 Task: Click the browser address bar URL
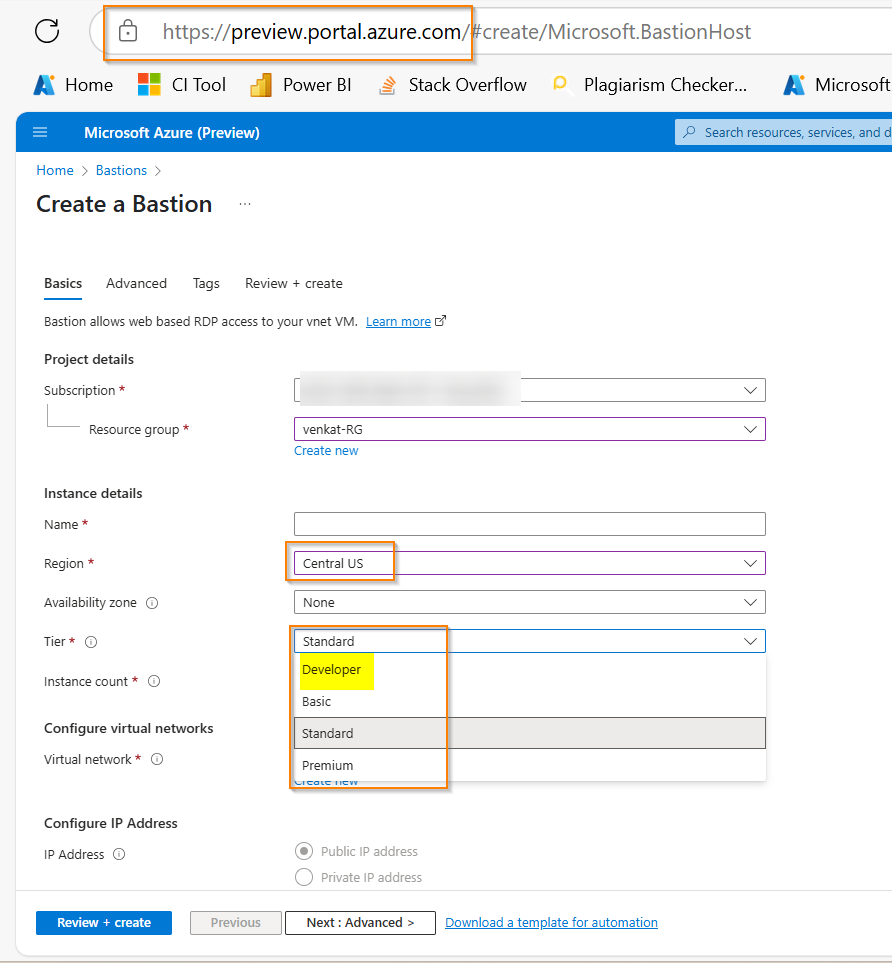coord(456,31)
